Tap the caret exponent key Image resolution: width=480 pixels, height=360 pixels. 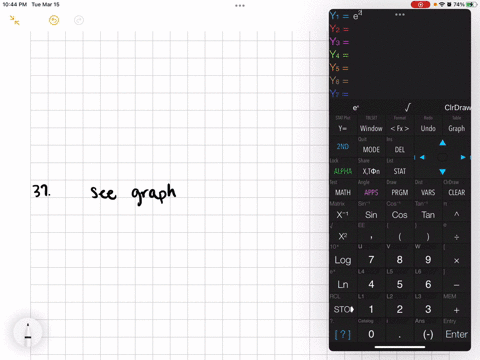click(456, 215)
